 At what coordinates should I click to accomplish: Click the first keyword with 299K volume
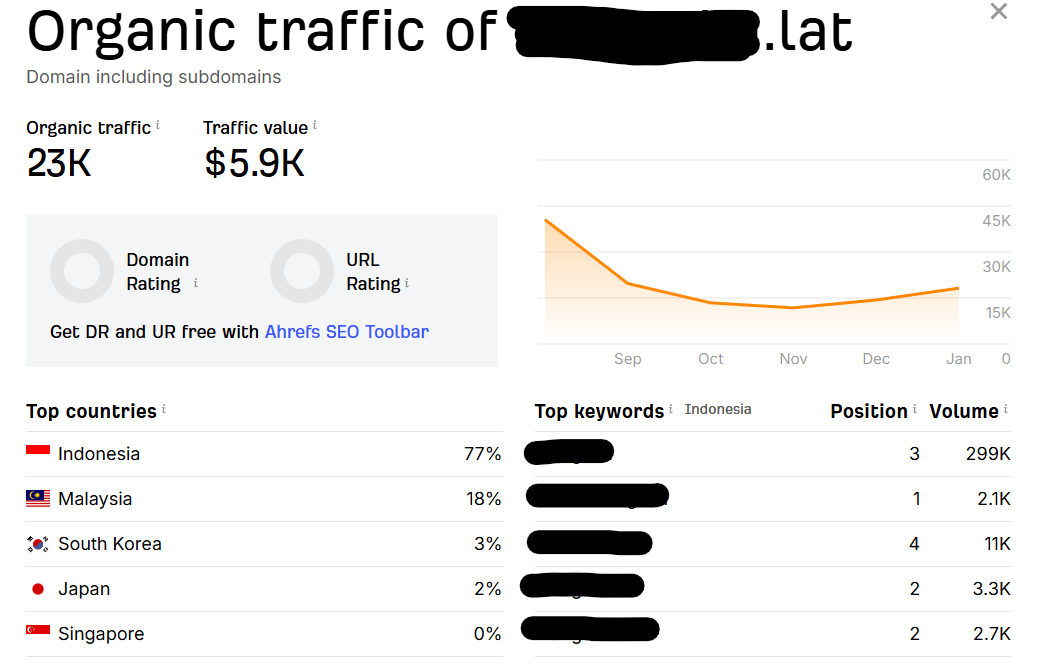click(569, 453)
